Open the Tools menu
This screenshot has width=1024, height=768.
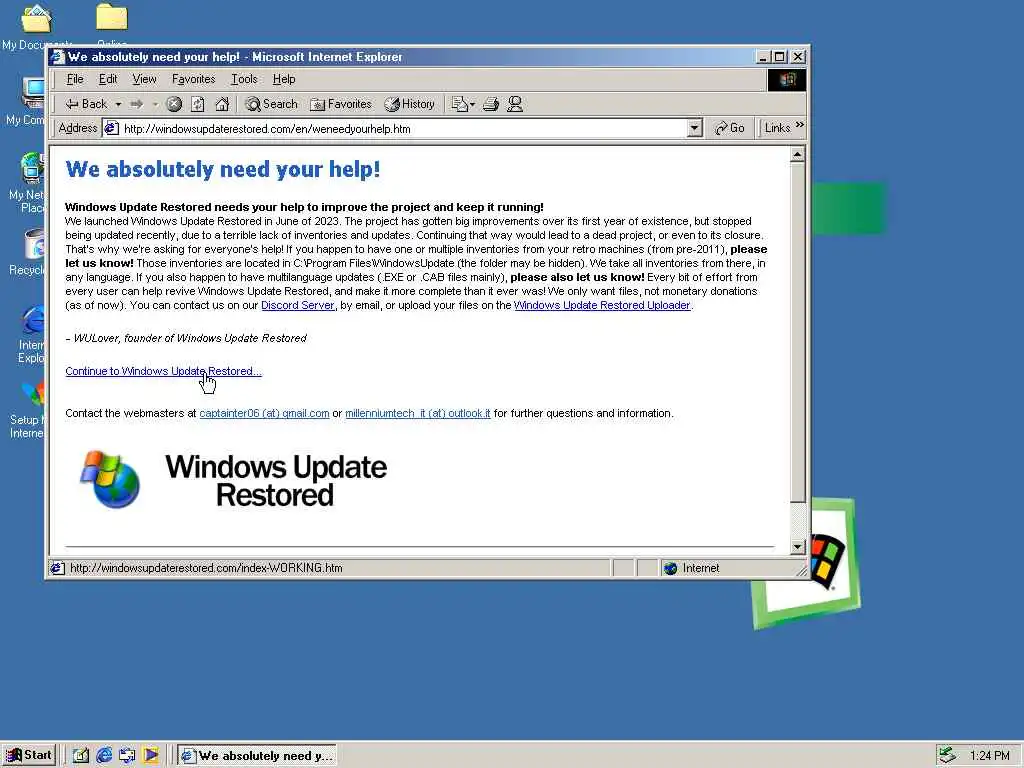click(x=244, y=79)
